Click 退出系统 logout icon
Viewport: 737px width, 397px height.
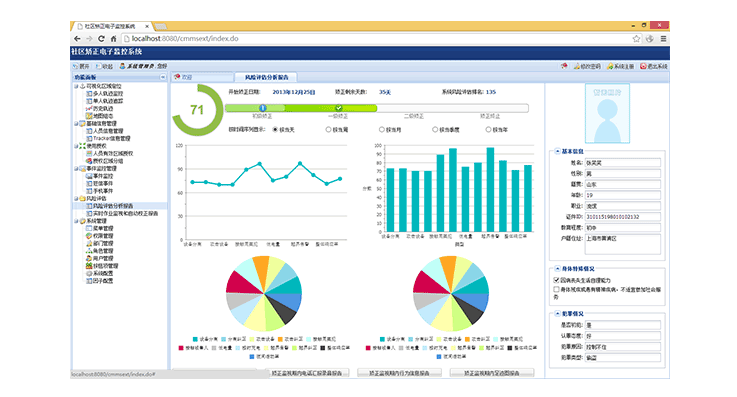coord(643,66)
